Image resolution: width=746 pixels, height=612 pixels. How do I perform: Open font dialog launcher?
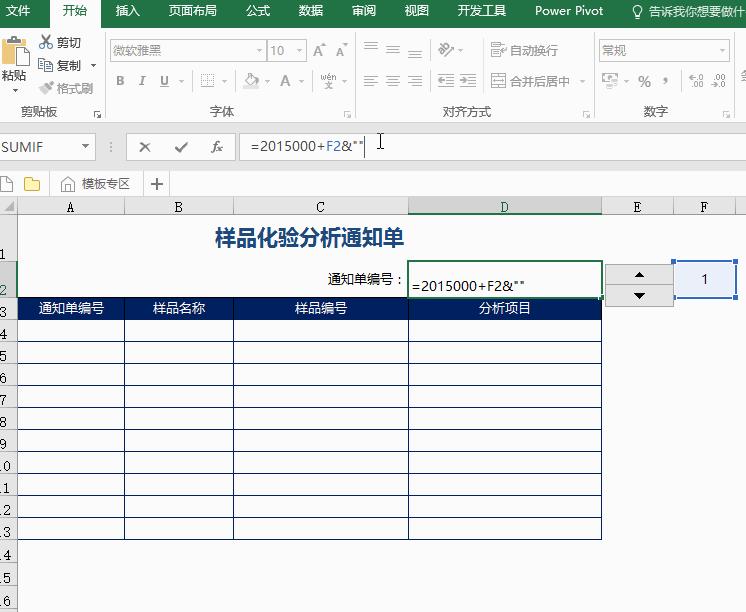(x=347, y=114)
